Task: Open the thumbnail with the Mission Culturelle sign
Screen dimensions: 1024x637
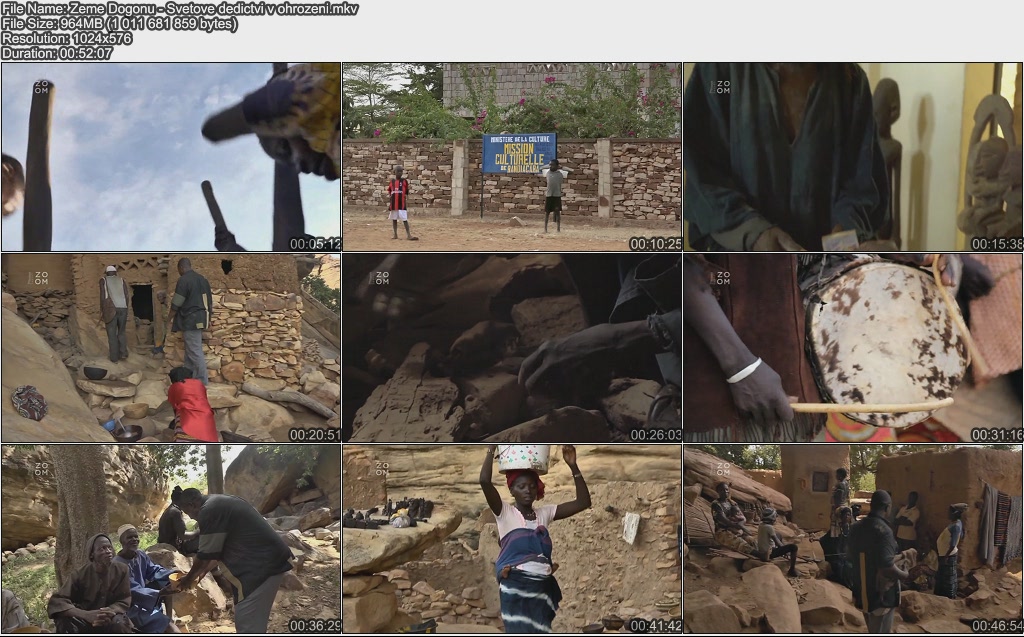Action: [511, 157]
